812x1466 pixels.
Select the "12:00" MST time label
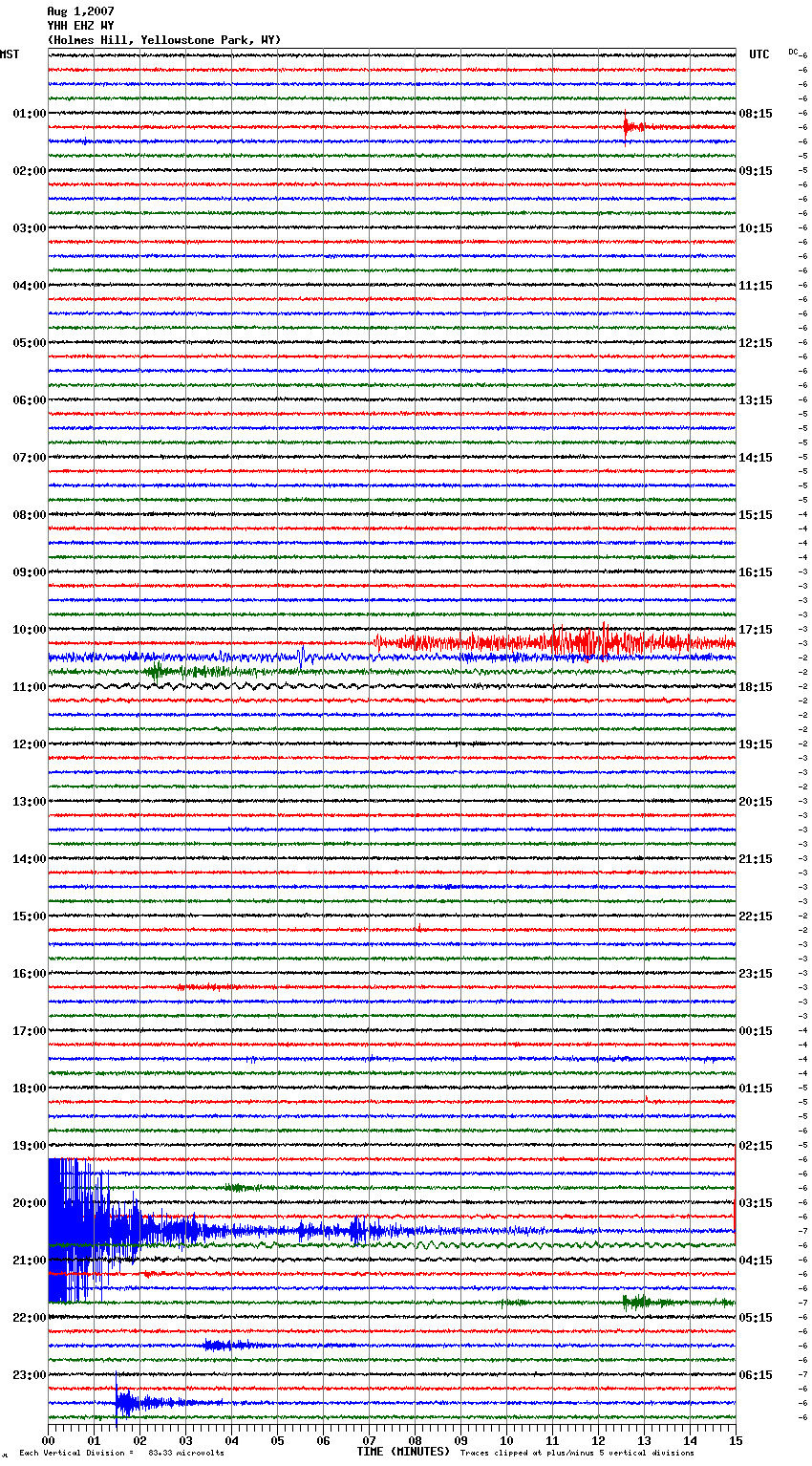(x=30, y=744)
